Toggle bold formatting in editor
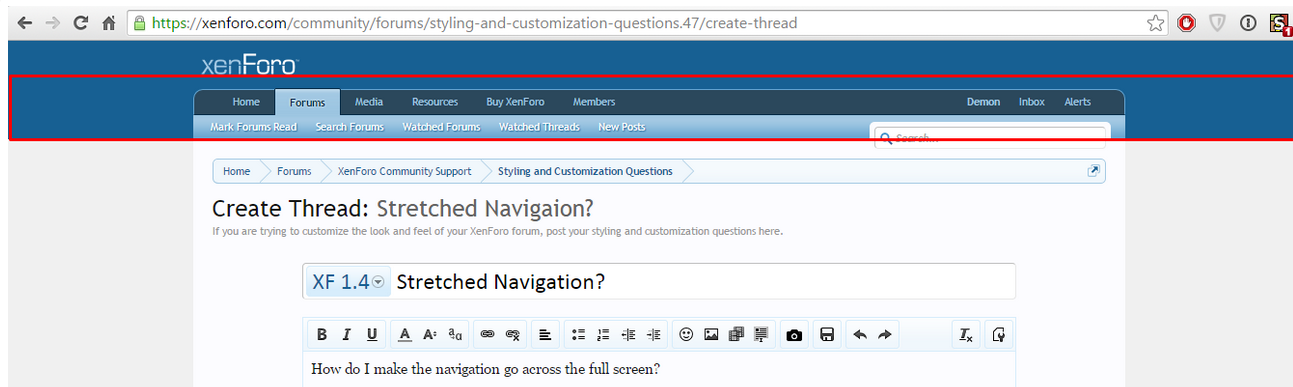Screen dimensions: 1293x387 pyautogui.click(x=322, y=335)
